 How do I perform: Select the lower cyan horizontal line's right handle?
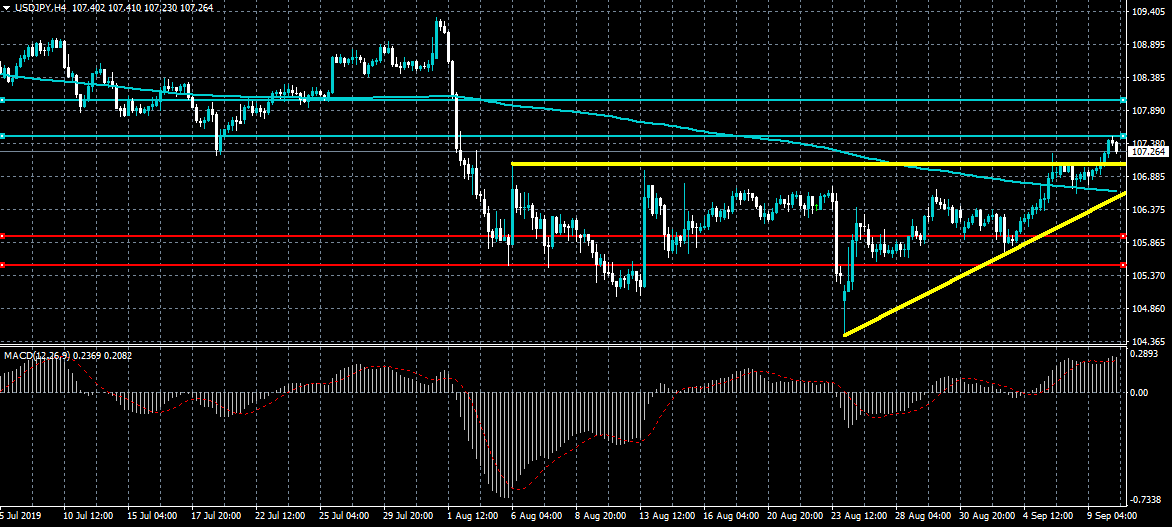coord(1123,136)
